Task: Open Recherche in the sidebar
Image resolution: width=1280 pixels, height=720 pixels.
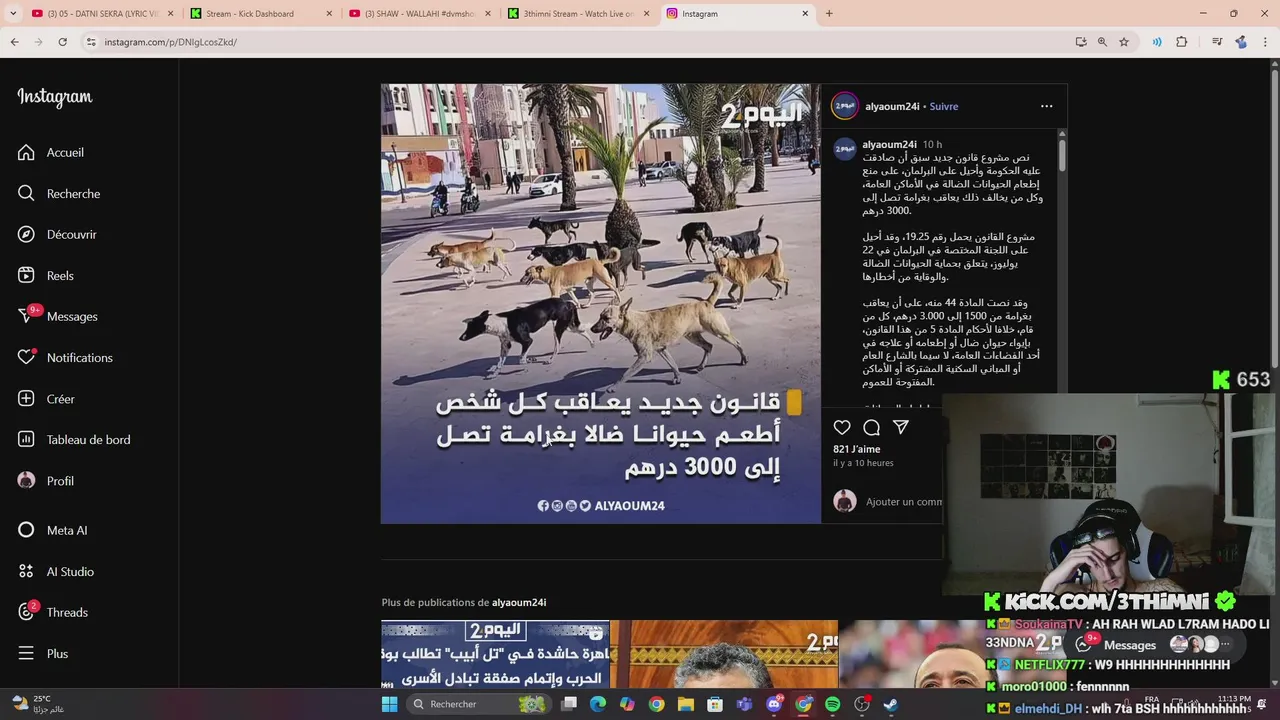Action: 59,193
